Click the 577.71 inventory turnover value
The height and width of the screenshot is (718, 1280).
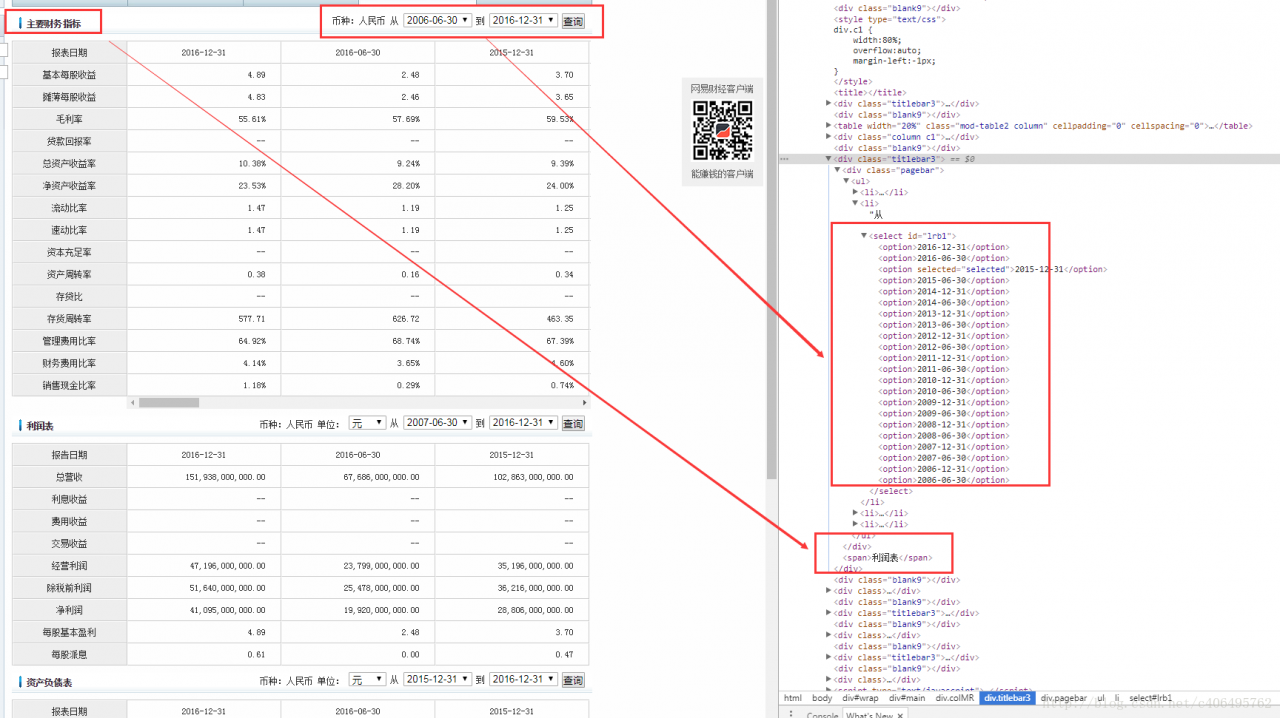251,319
